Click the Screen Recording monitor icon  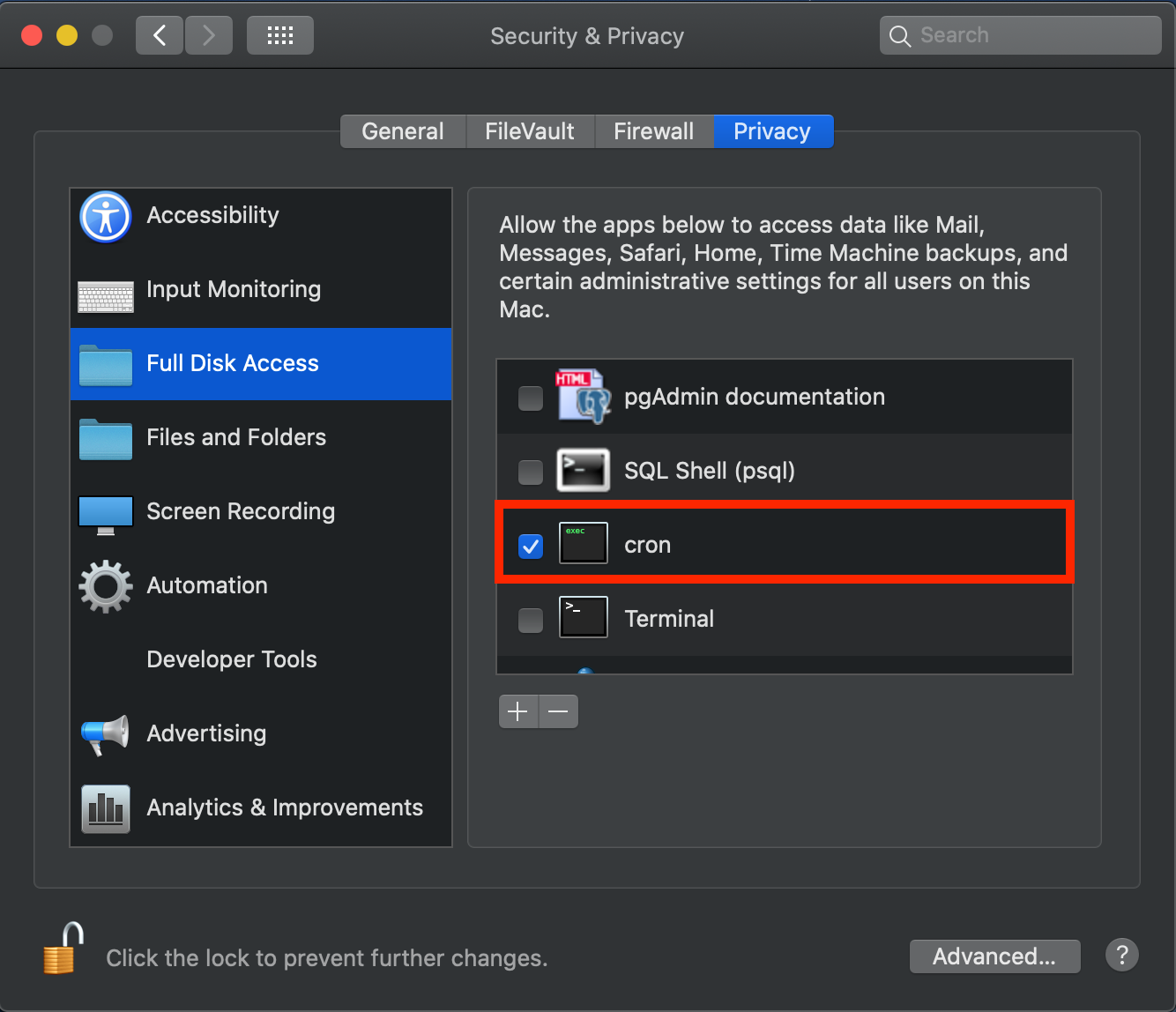(106, 515)
